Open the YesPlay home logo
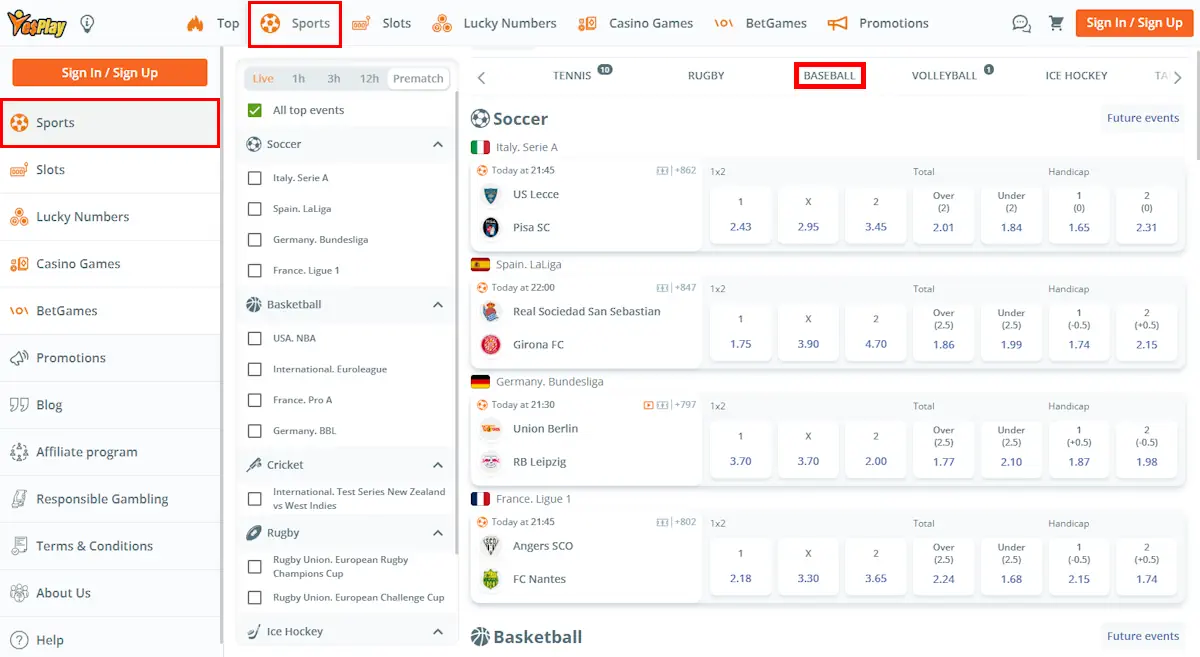 38,22
